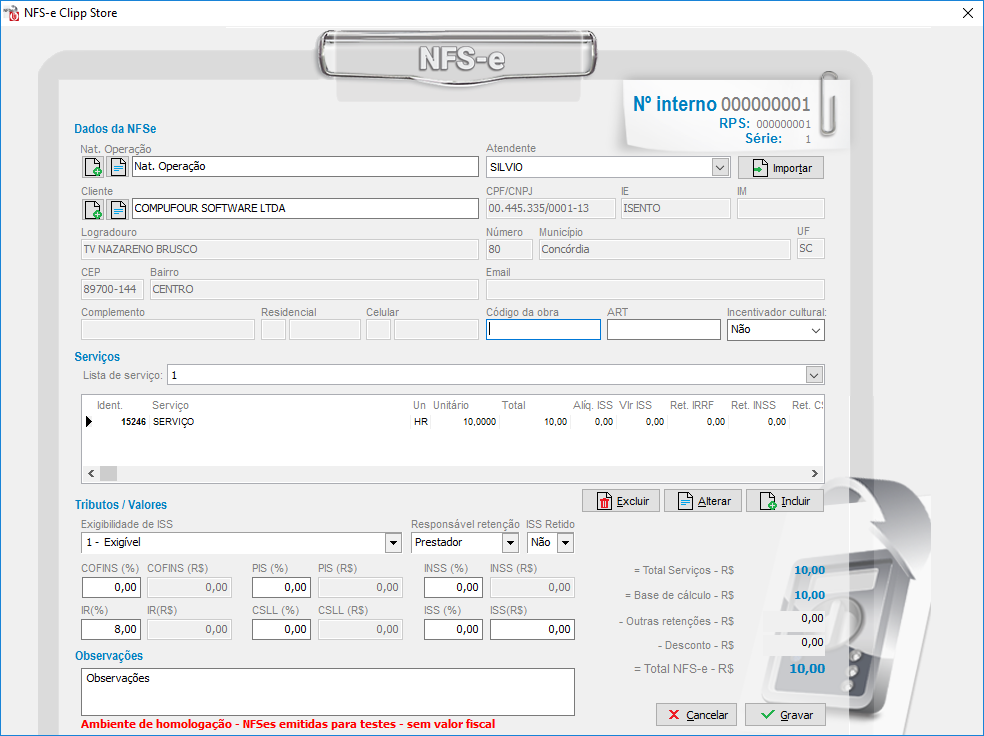Expand the Incentivador cultural dropdown
984x736 pixels.
(x=815, y=330)
